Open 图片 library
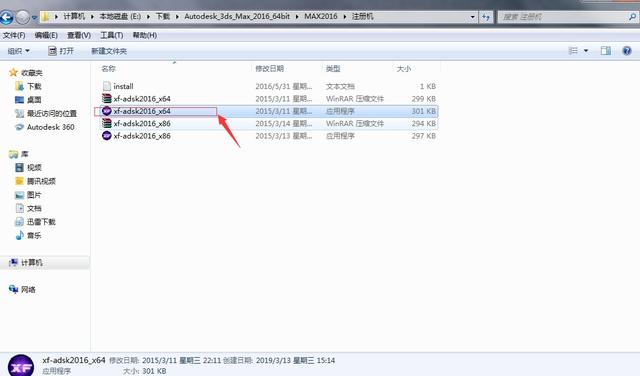This screenshot has width=640, height=376. click(x=34, y=195)
